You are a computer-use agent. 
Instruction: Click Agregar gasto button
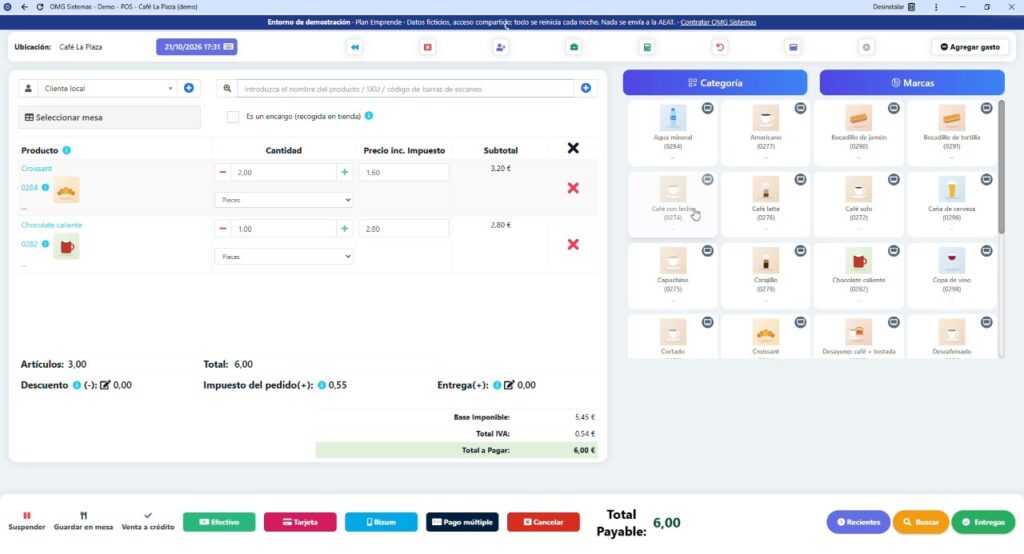click(970, 47)
